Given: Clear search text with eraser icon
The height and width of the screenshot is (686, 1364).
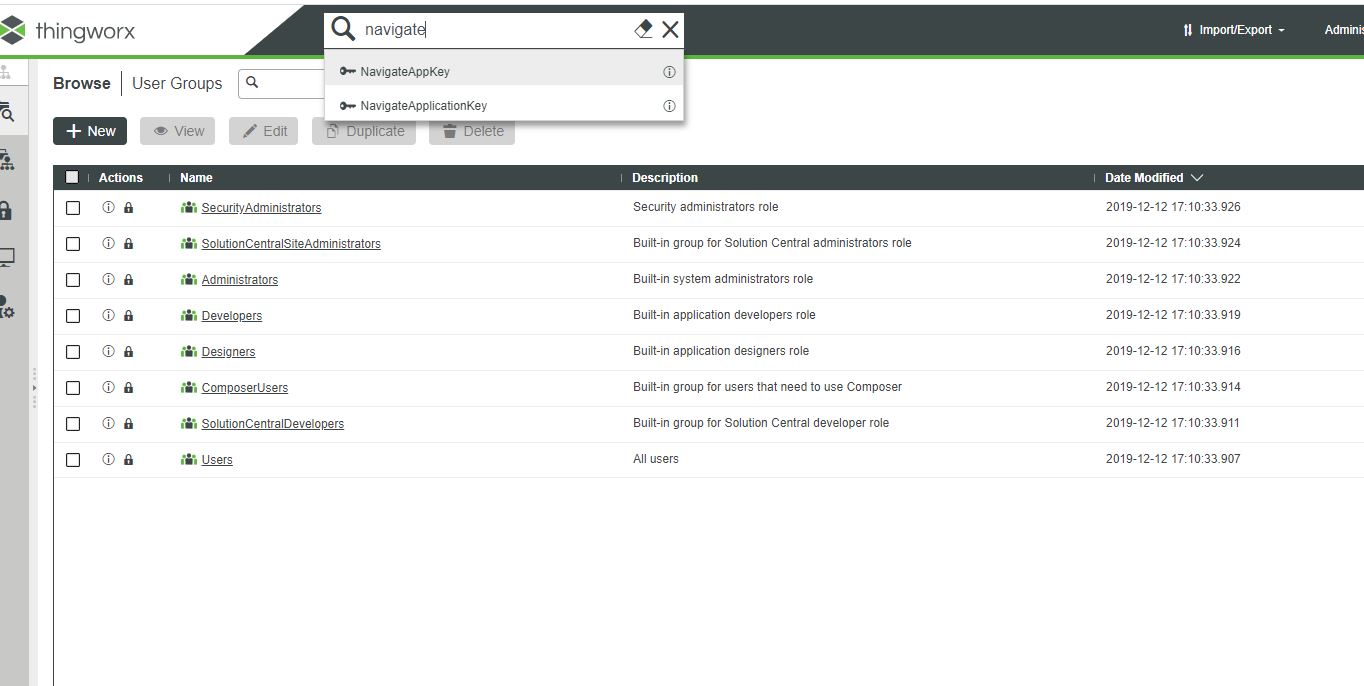Looking at the screenshot, I should [x=644, y=29].
